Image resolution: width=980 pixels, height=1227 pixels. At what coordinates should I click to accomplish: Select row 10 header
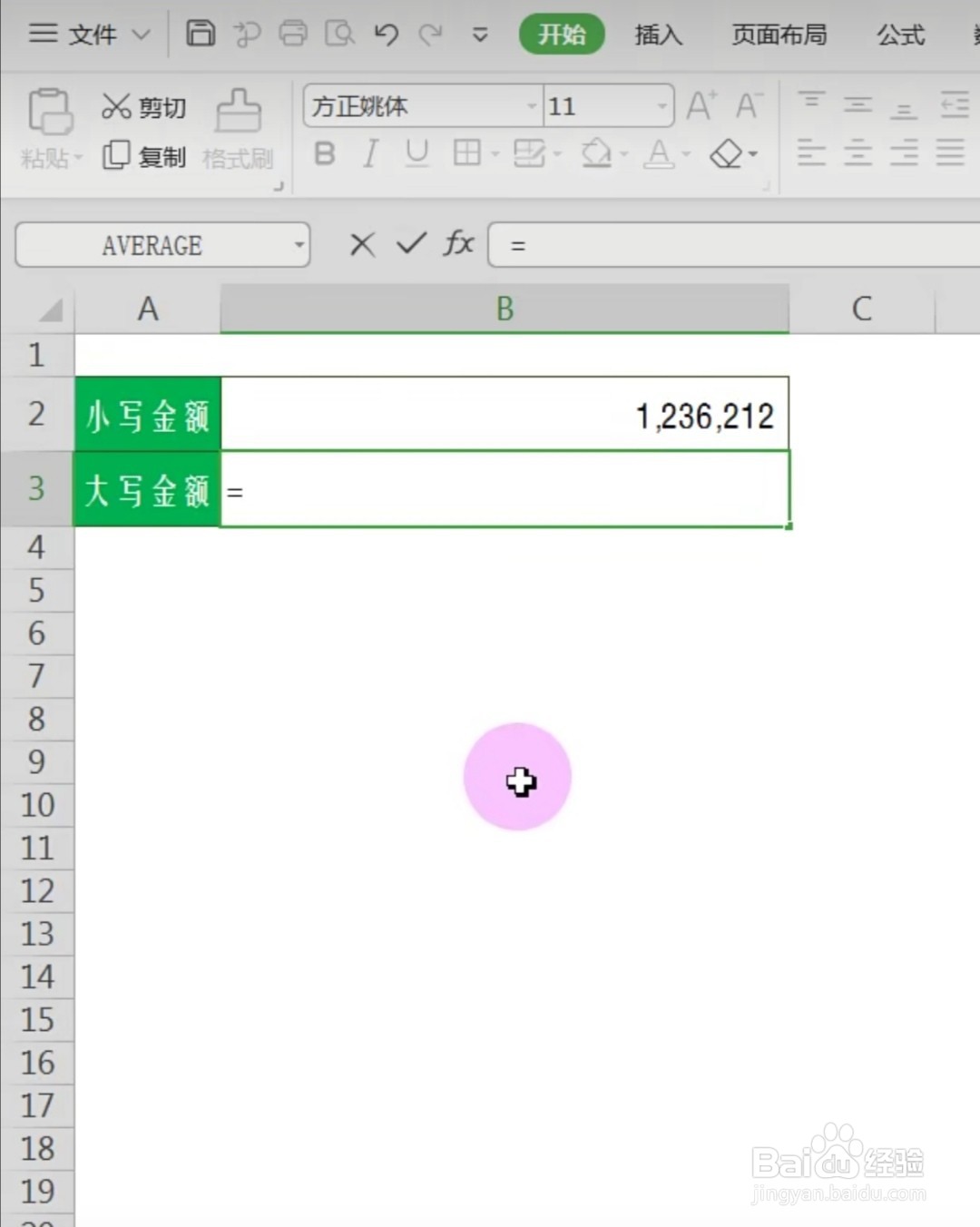[x=36, y=805]
